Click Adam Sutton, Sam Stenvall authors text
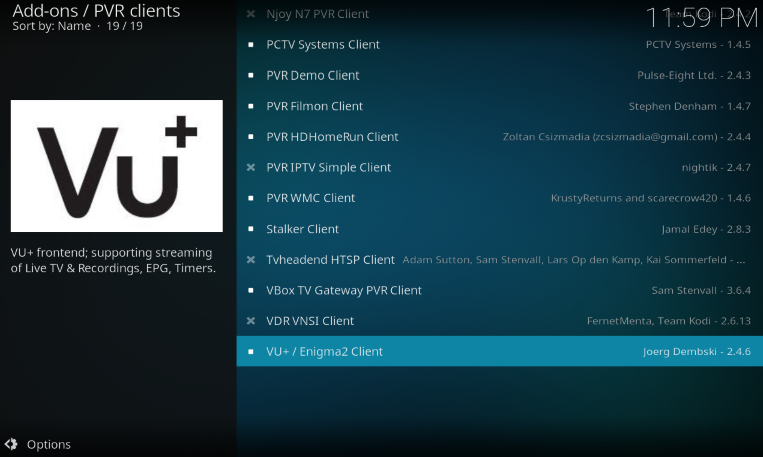The width and height of the screenshot is (763, 457). click(x=574, y=260)
